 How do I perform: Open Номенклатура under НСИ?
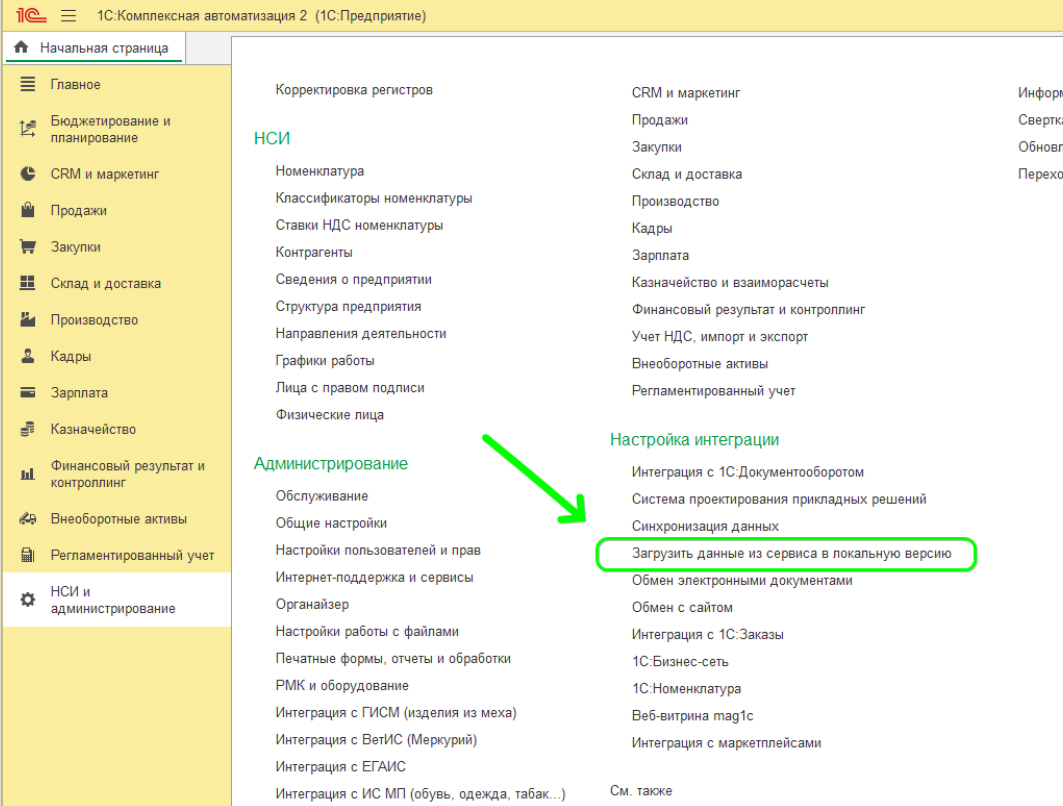coord(319,171)
